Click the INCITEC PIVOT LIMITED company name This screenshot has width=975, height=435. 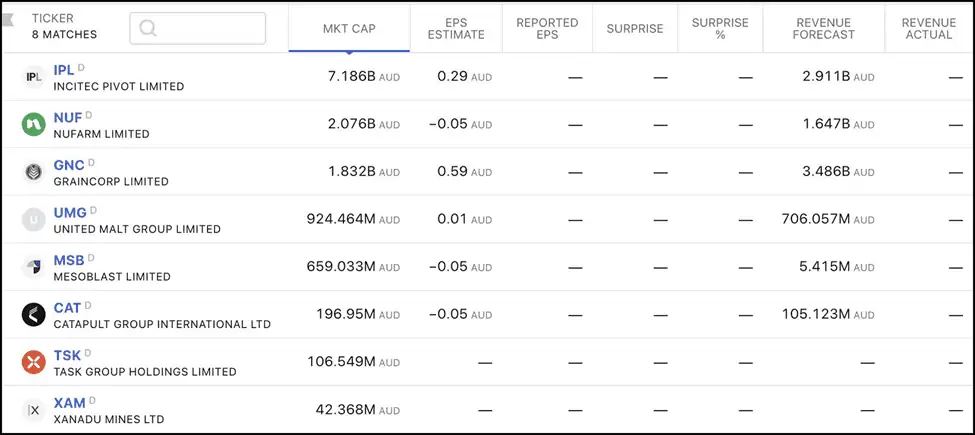[119, 87]
